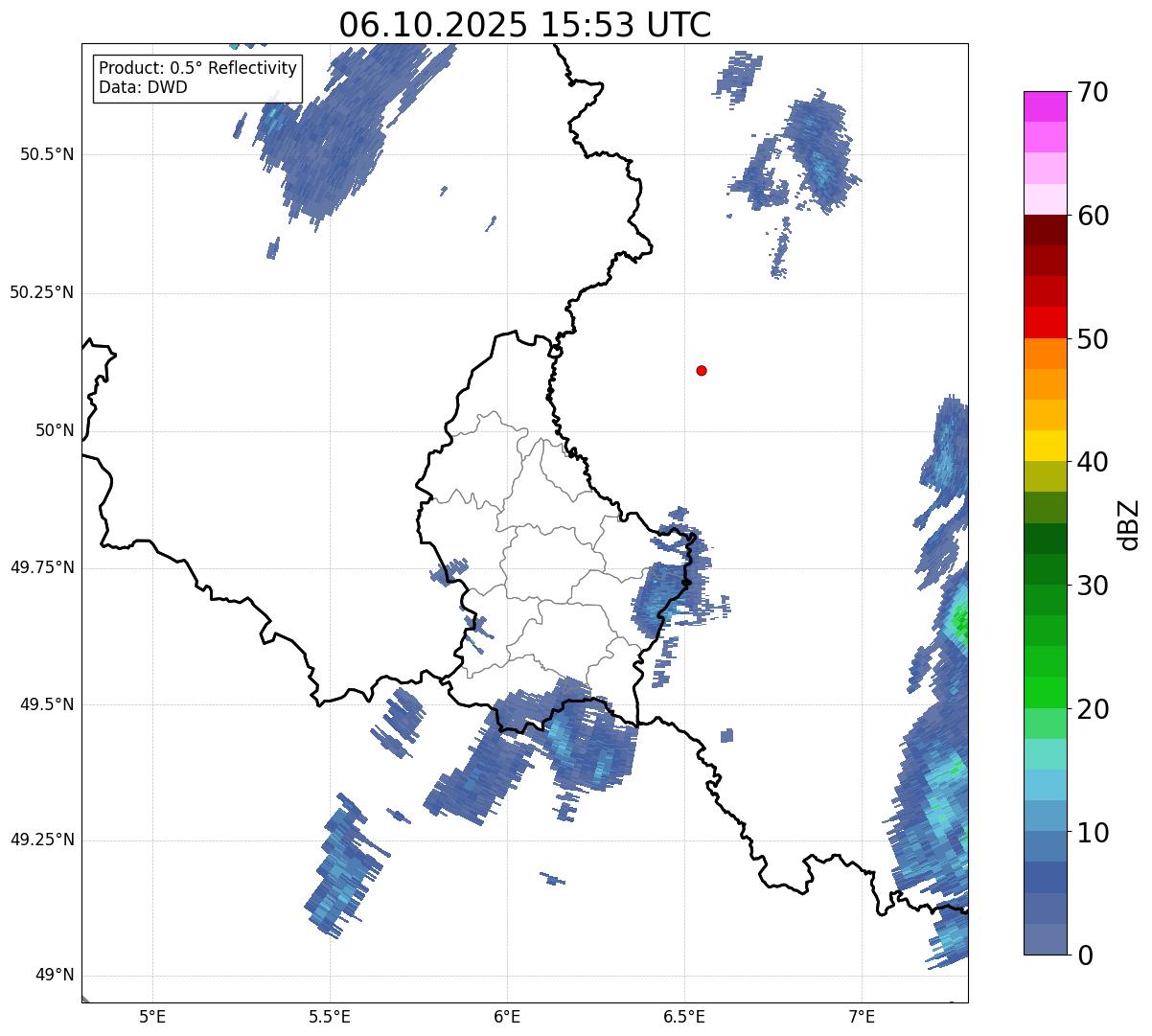Click the 49.25°N latitude label

(42, 840)
